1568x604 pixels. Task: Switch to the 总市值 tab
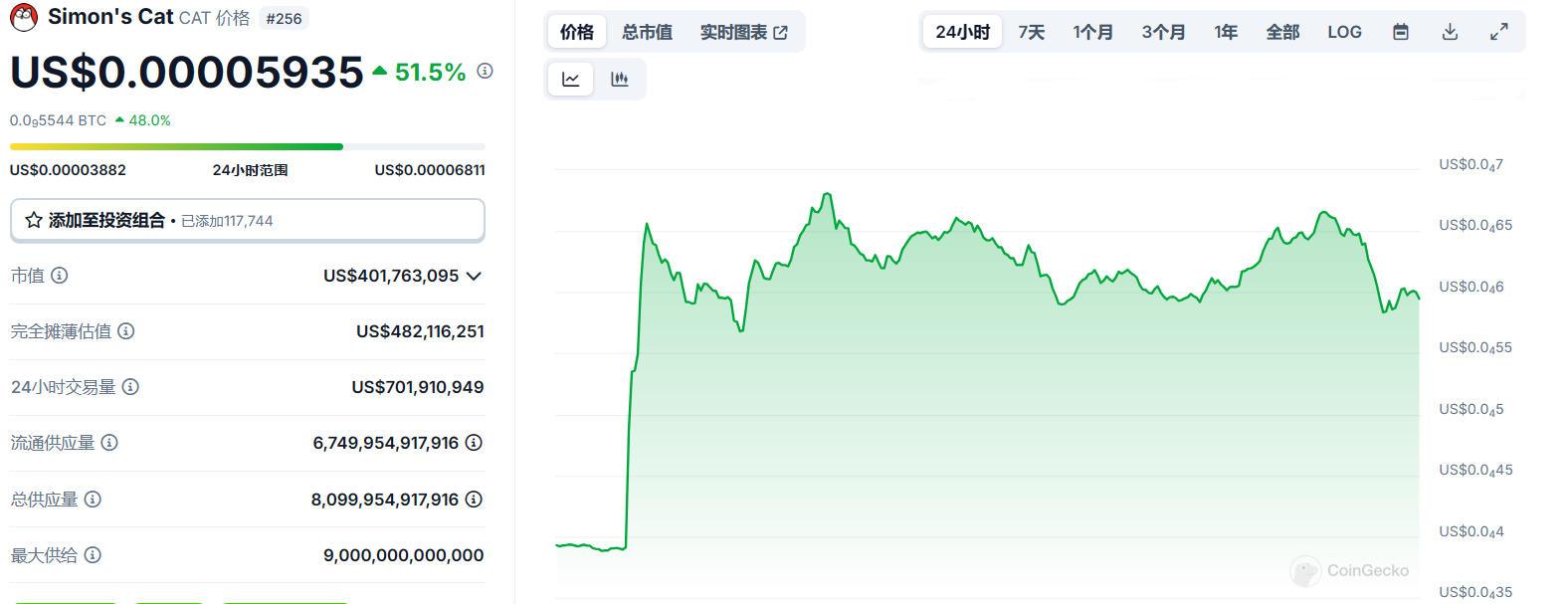[x=647, y=32]
